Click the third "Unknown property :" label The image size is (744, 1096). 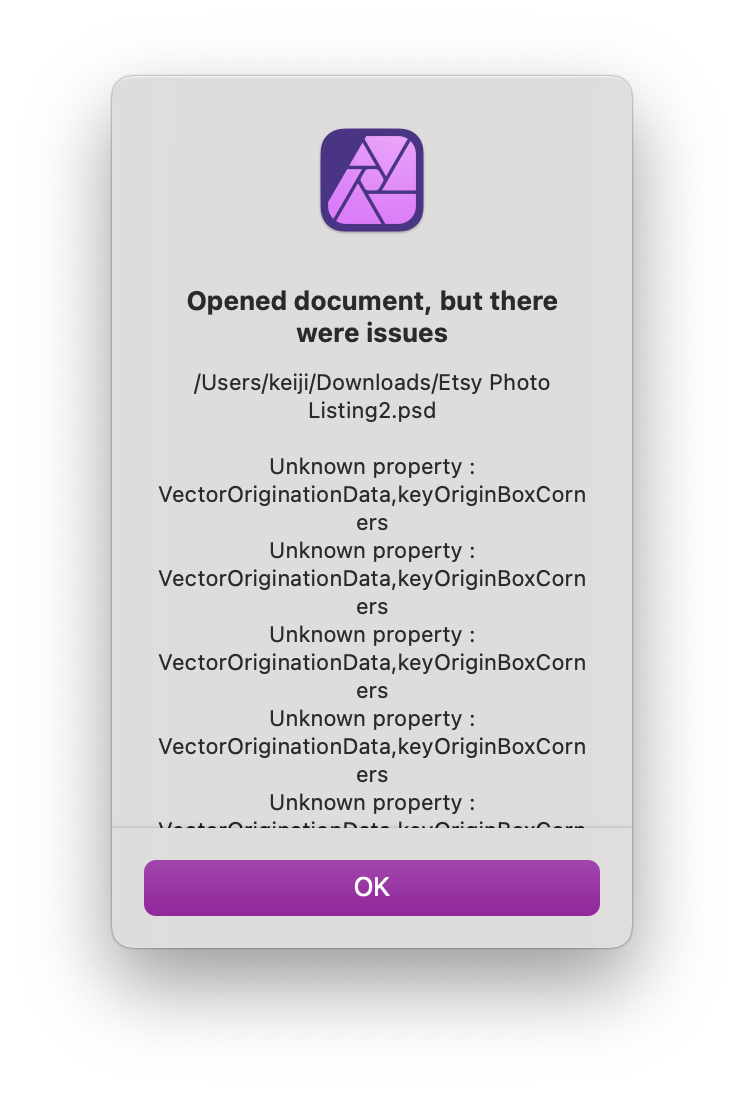click(372, 635)
